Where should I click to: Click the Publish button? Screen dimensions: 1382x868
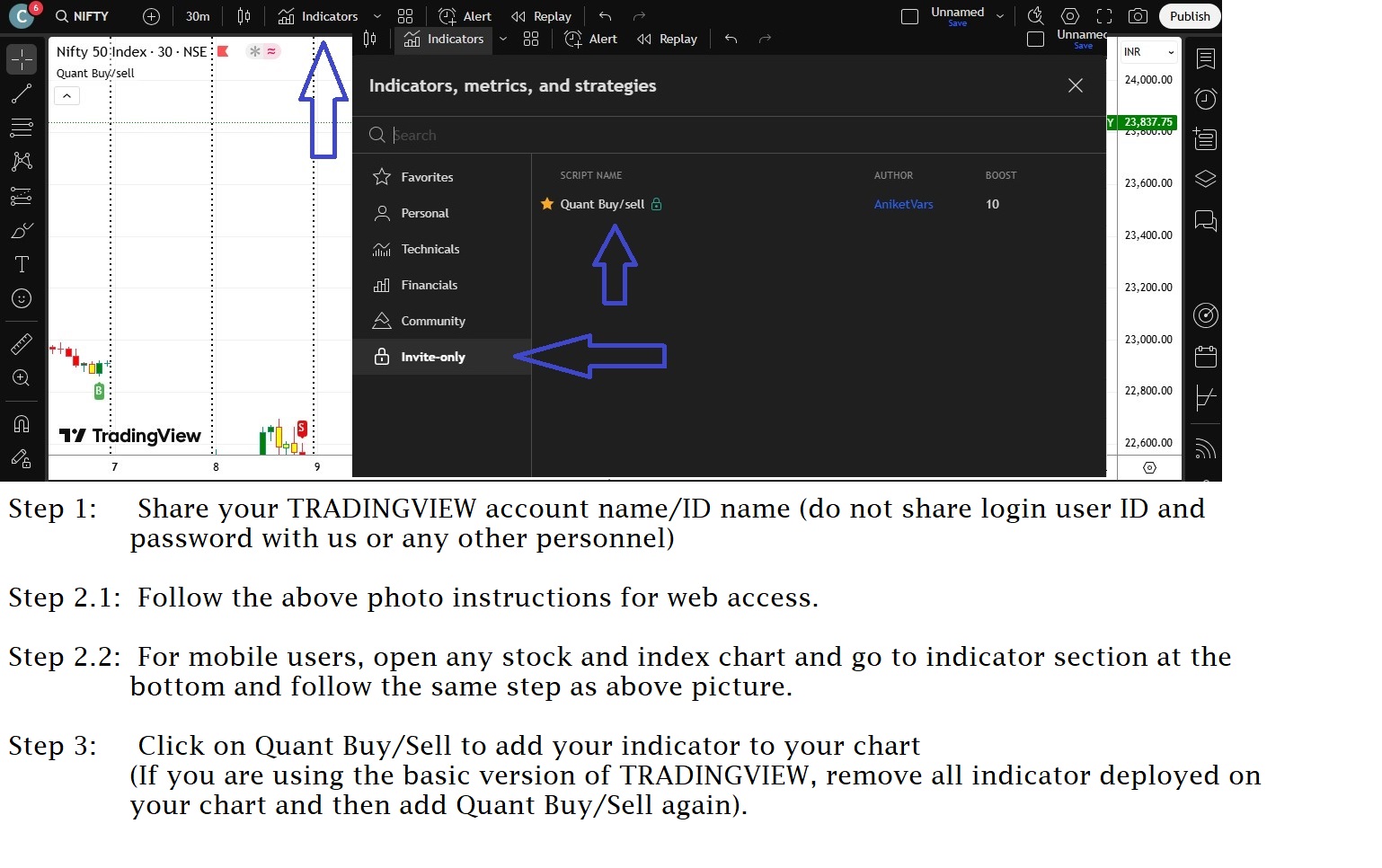pos(1190,16)
